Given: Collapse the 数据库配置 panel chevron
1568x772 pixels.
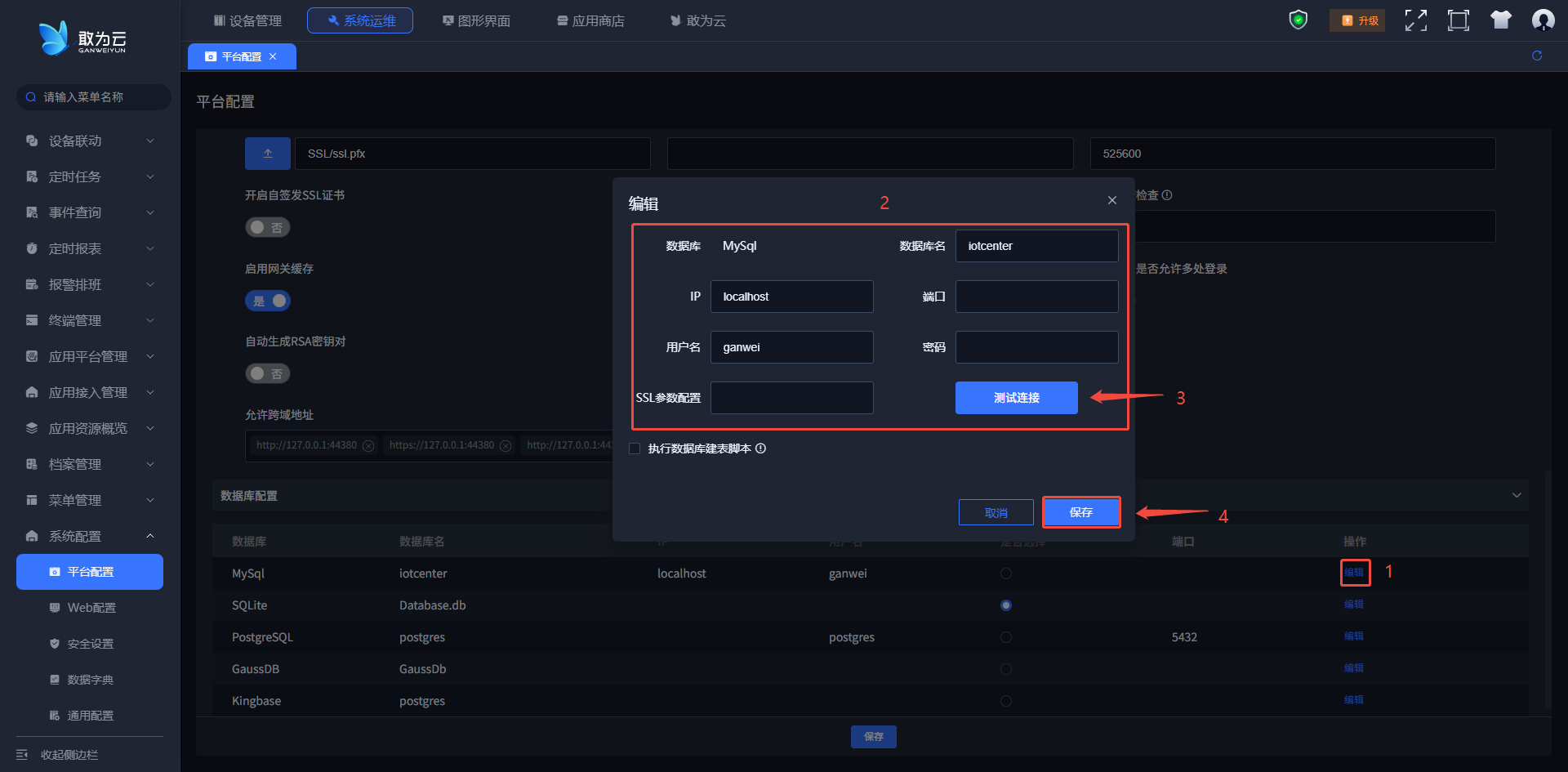Looking at the screenshot, I should pyautogui.click(x=1516, y=495).
